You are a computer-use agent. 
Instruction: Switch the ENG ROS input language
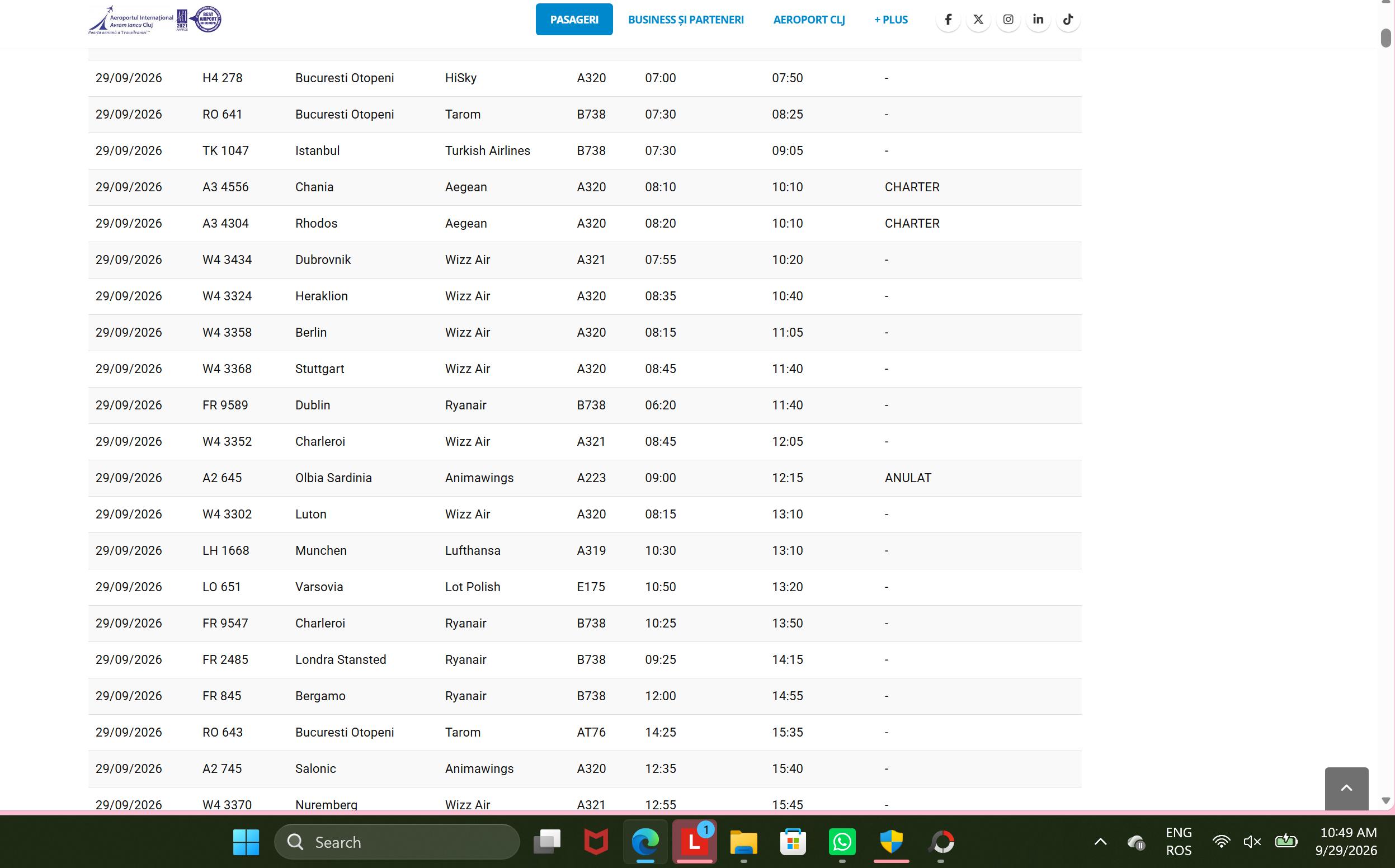click(1179, 842)
